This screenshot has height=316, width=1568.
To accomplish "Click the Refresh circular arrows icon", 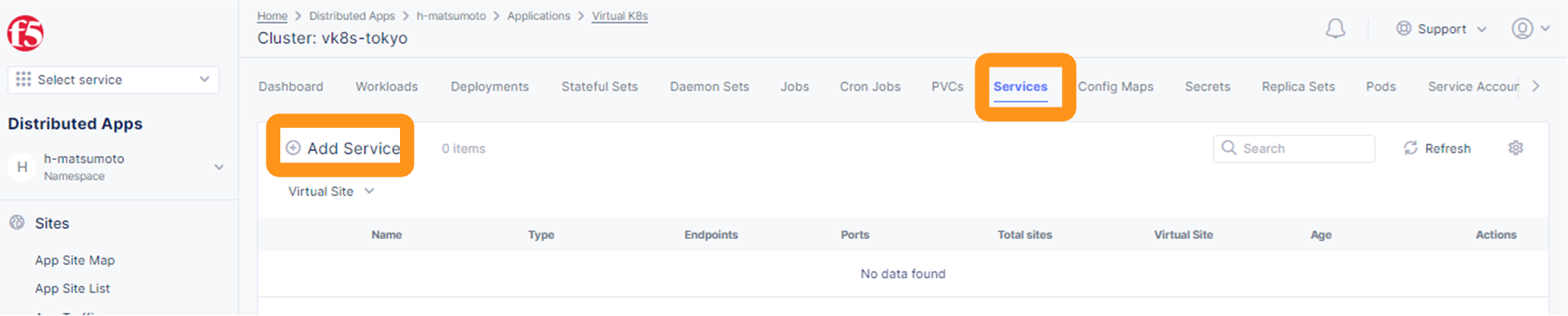I will tap(1411, 148).
